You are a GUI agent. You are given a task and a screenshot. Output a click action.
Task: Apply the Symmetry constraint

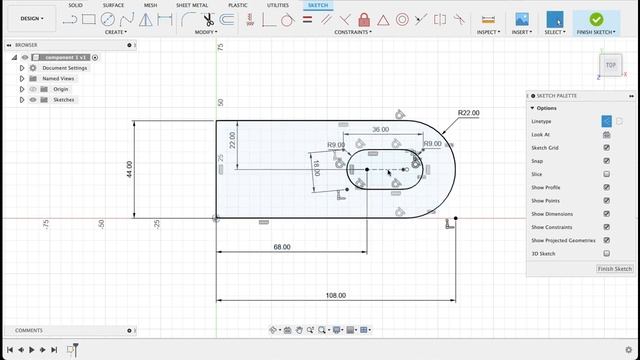[x=440, y=19]
